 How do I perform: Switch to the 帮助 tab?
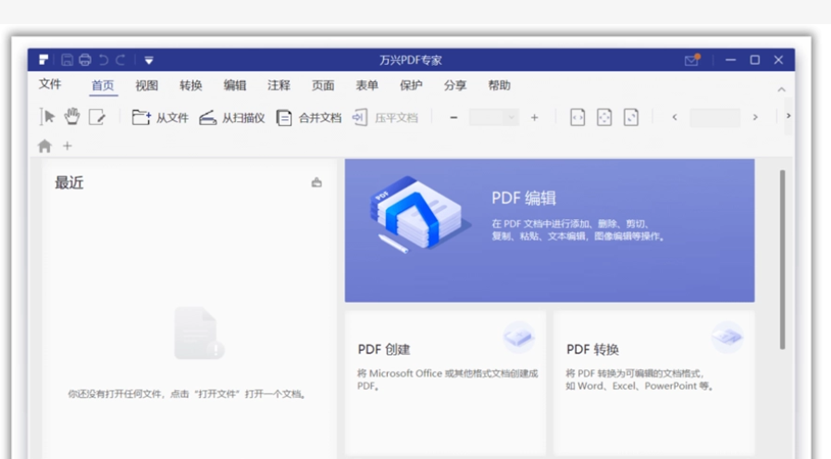coord(499,85)
